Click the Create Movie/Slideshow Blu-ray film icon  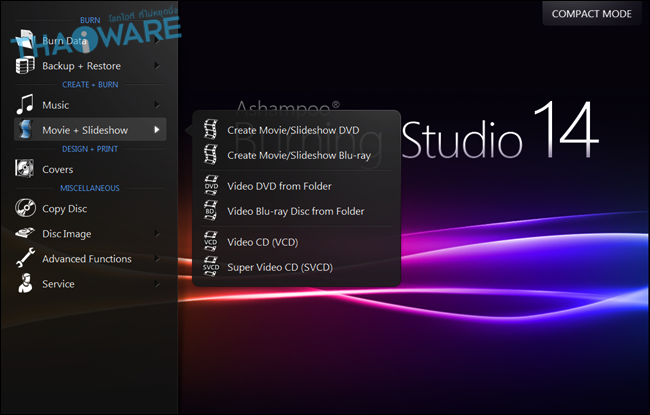pos(211,155)
